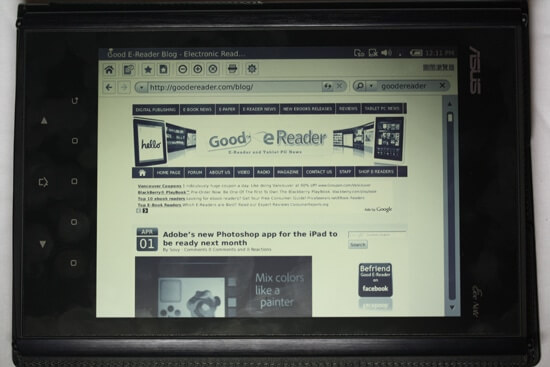
Task: Open browser settings gear icon
Action: pyautogui.click(x=252, y=69)
